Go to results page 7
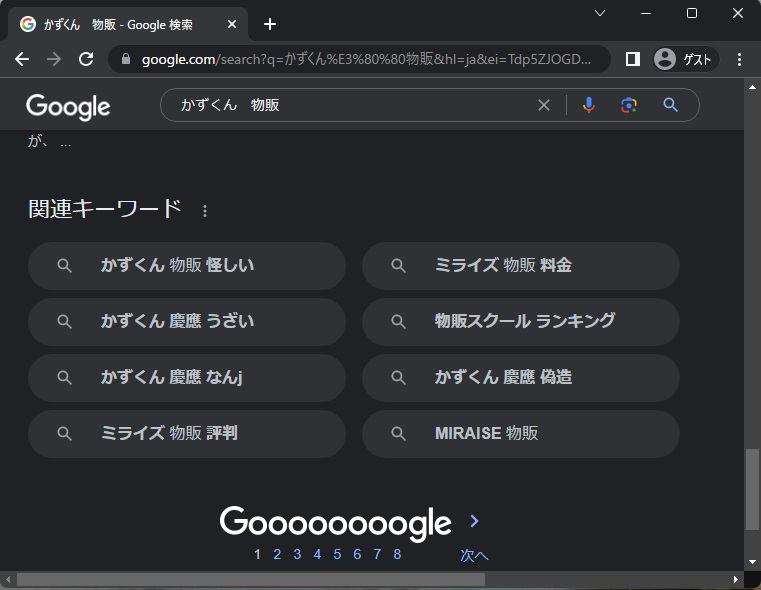This screenshot has height=590, width=761. pyautogui.click(x=377, y=554)
